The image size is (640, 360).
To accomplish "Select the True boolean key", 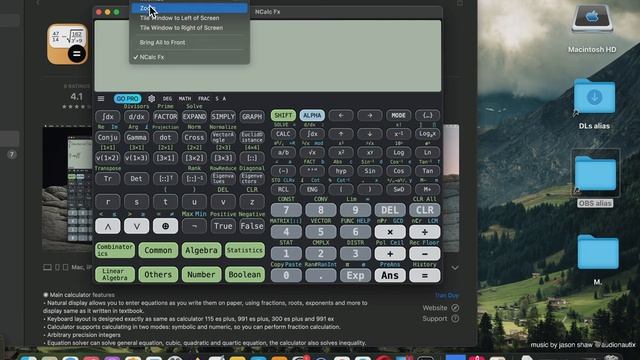I will tap(223, 226).
